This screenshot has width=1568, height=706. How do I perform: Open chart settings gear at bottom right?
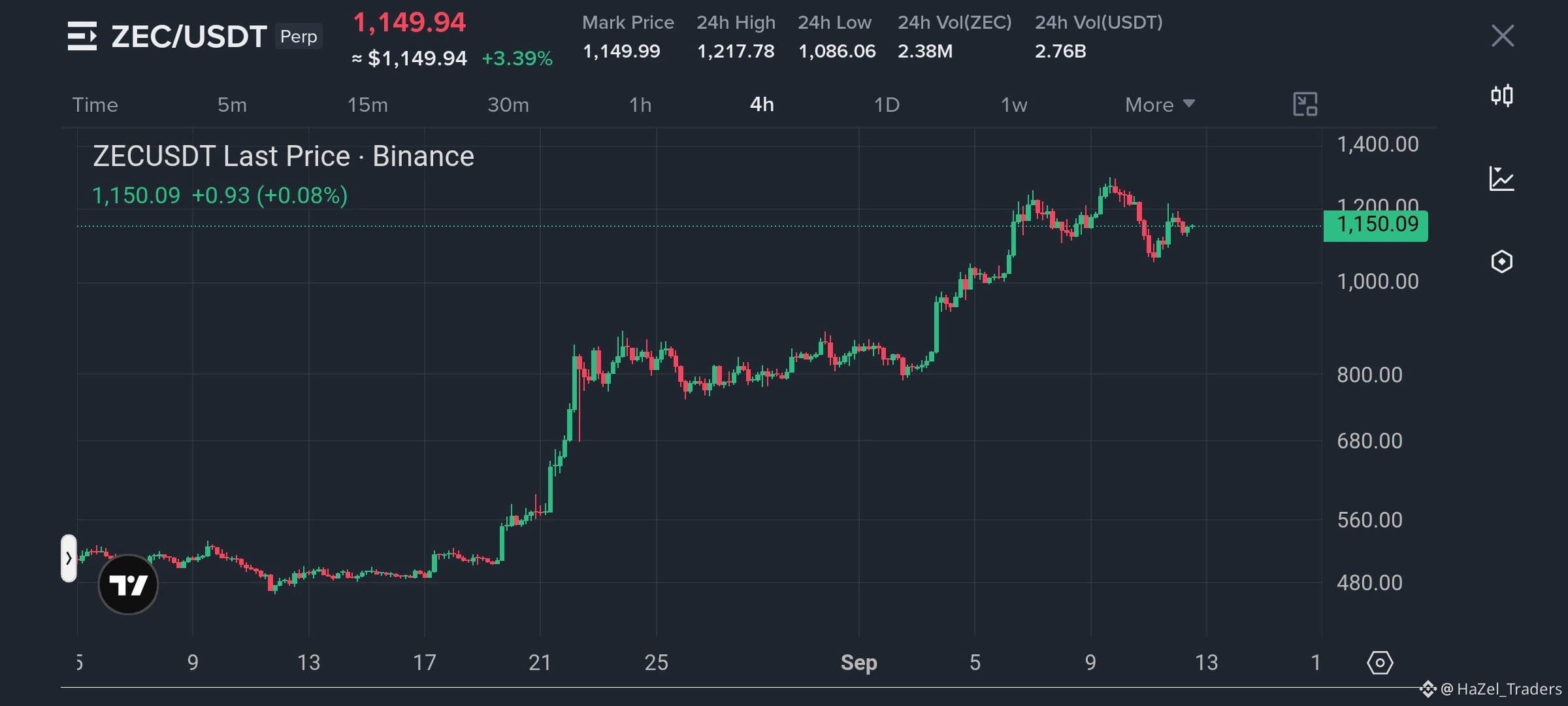pyautogui.click(x=1380, y=663)
